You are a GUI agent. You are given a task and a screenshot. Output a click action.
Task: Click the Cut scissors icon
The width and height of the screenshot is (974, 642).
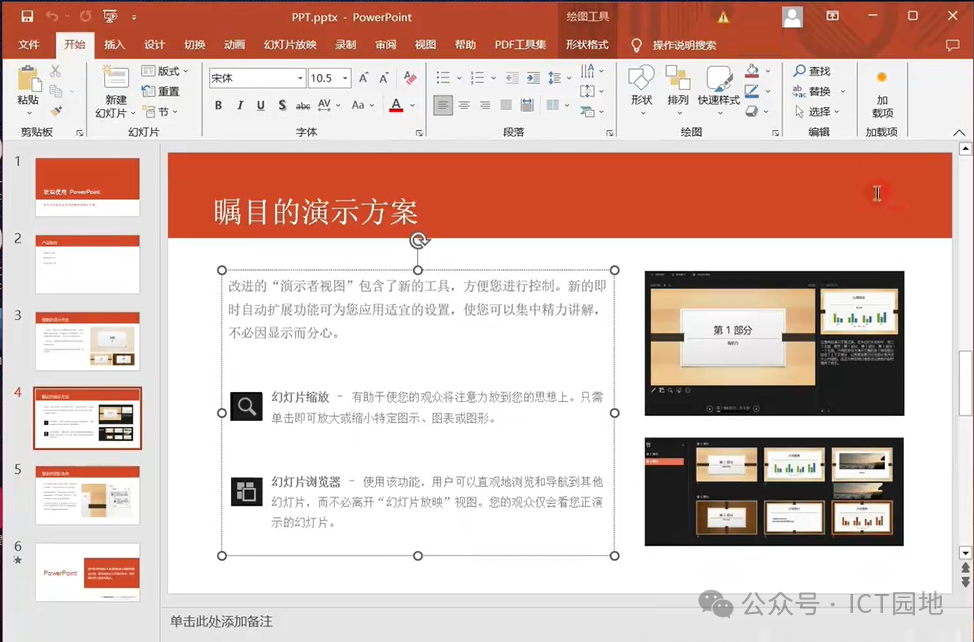56,71
